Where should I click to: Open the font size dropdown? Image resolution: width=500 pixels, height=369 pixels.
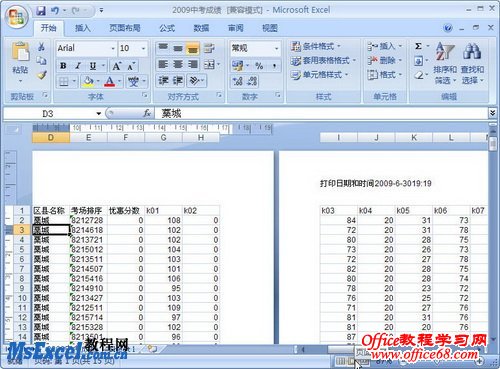pyautogui.click(x=144, y=48)
